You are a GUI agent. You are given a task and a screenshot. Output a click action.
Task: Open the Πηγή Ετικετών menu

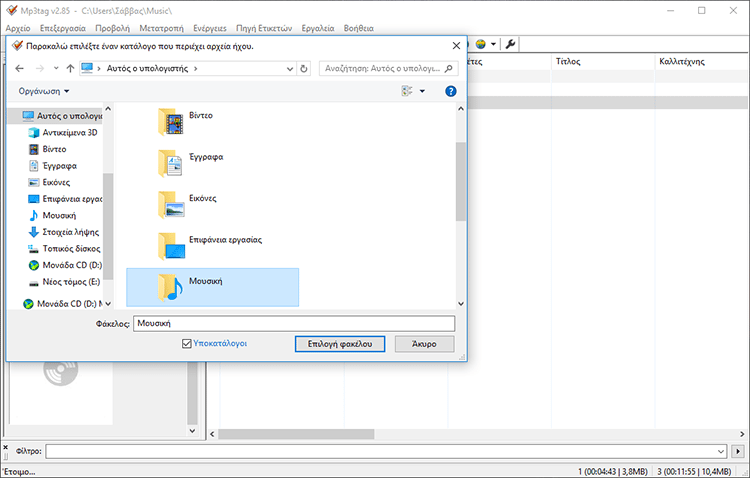264,28
